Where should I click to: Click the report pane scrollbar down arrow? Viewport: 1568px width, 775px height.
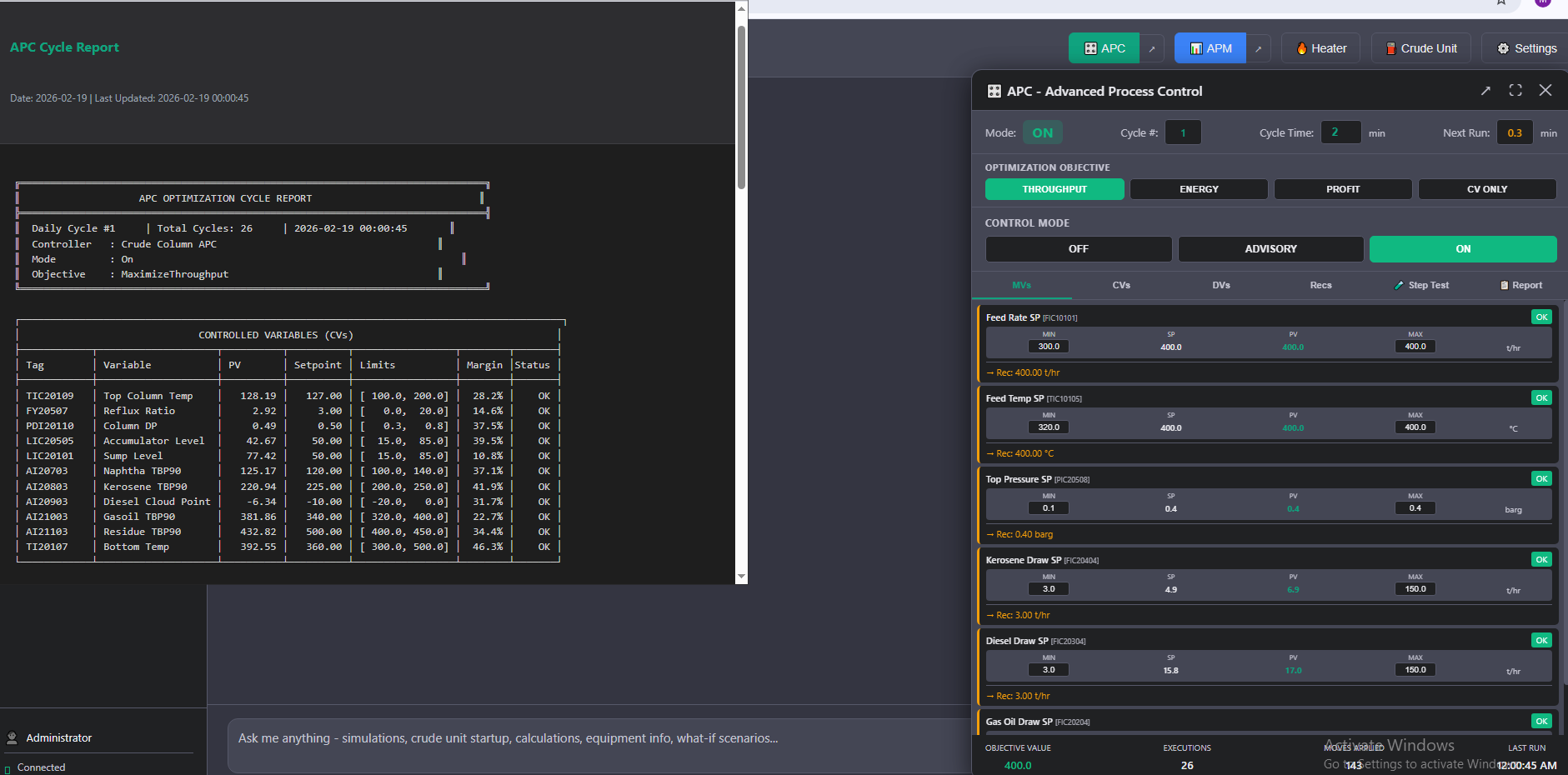(x=741, y=577)
